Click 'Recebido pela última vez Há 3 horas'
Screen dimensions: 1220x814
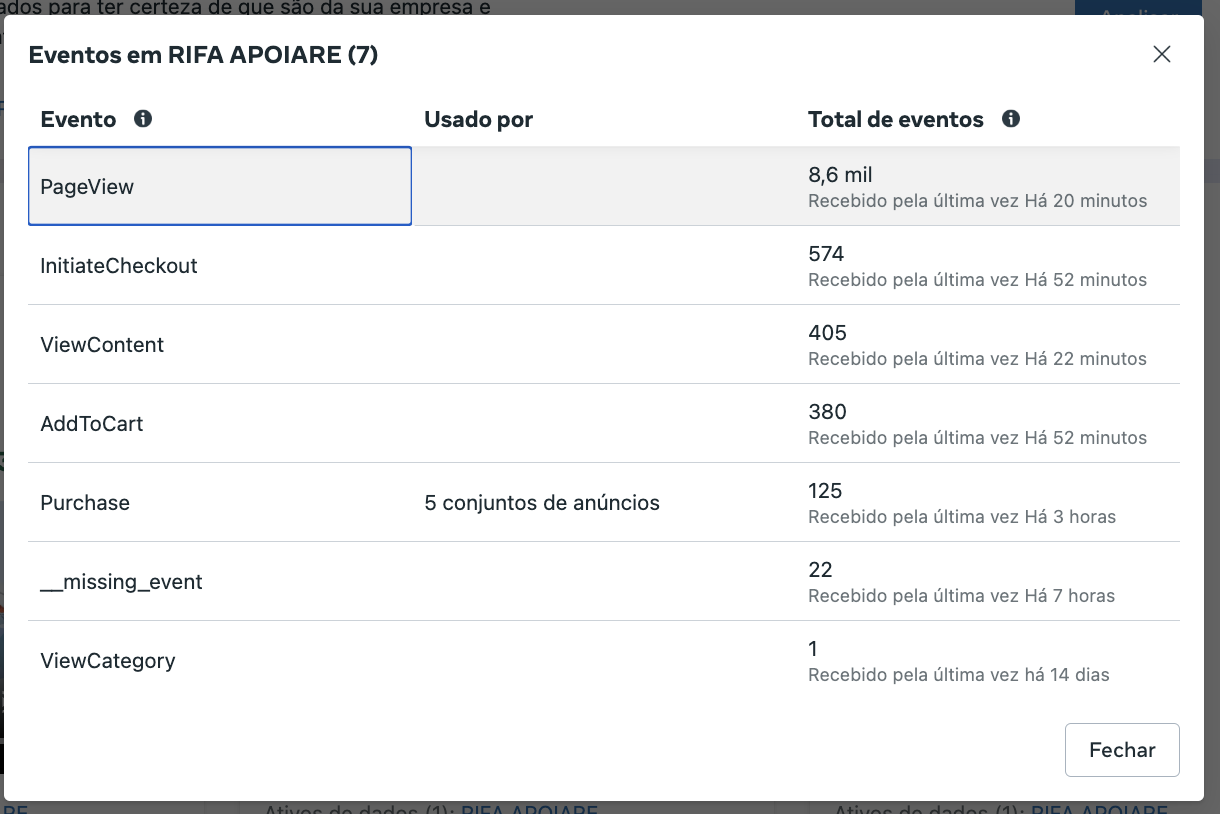pyautogui.click(x=962, y=517)
